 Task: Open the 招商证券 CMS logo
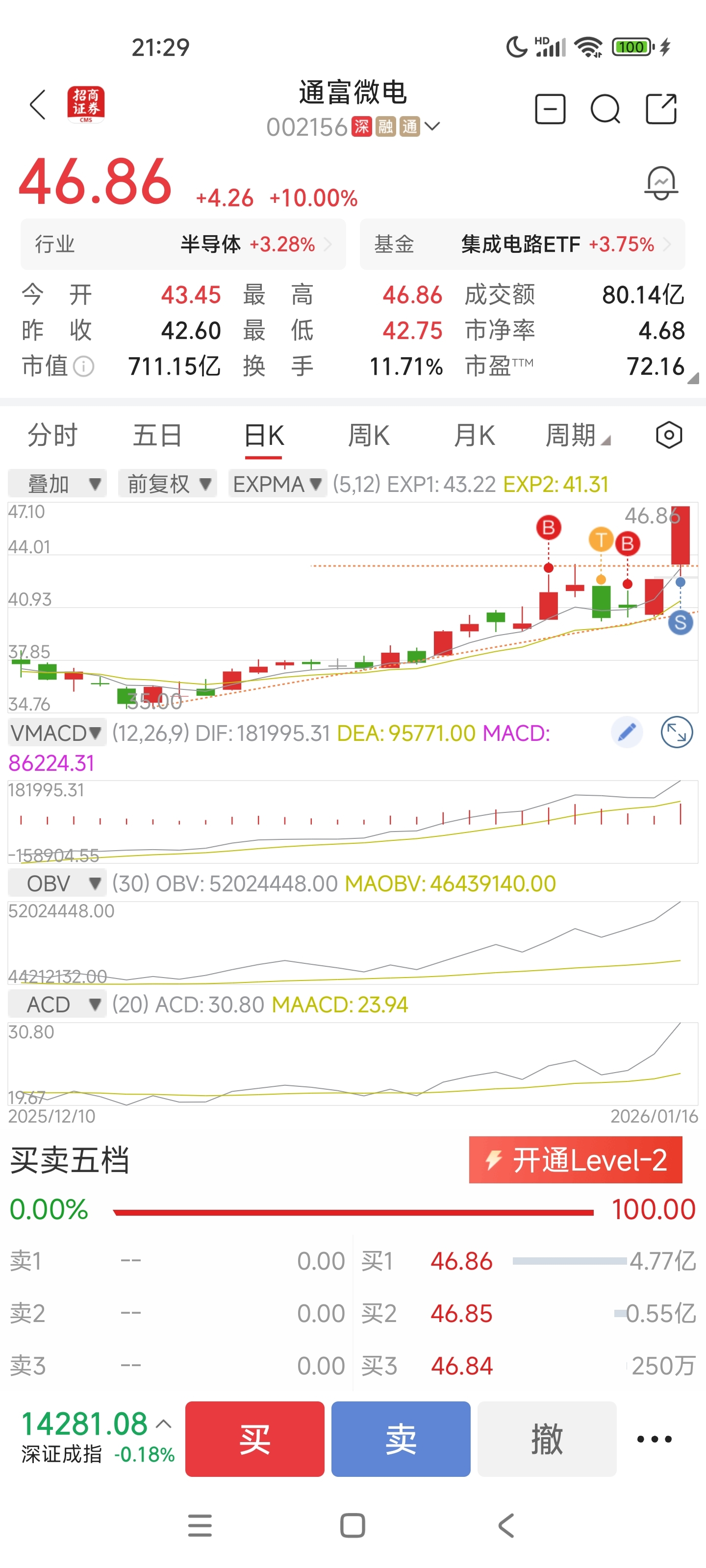click(x=86, y=104)
